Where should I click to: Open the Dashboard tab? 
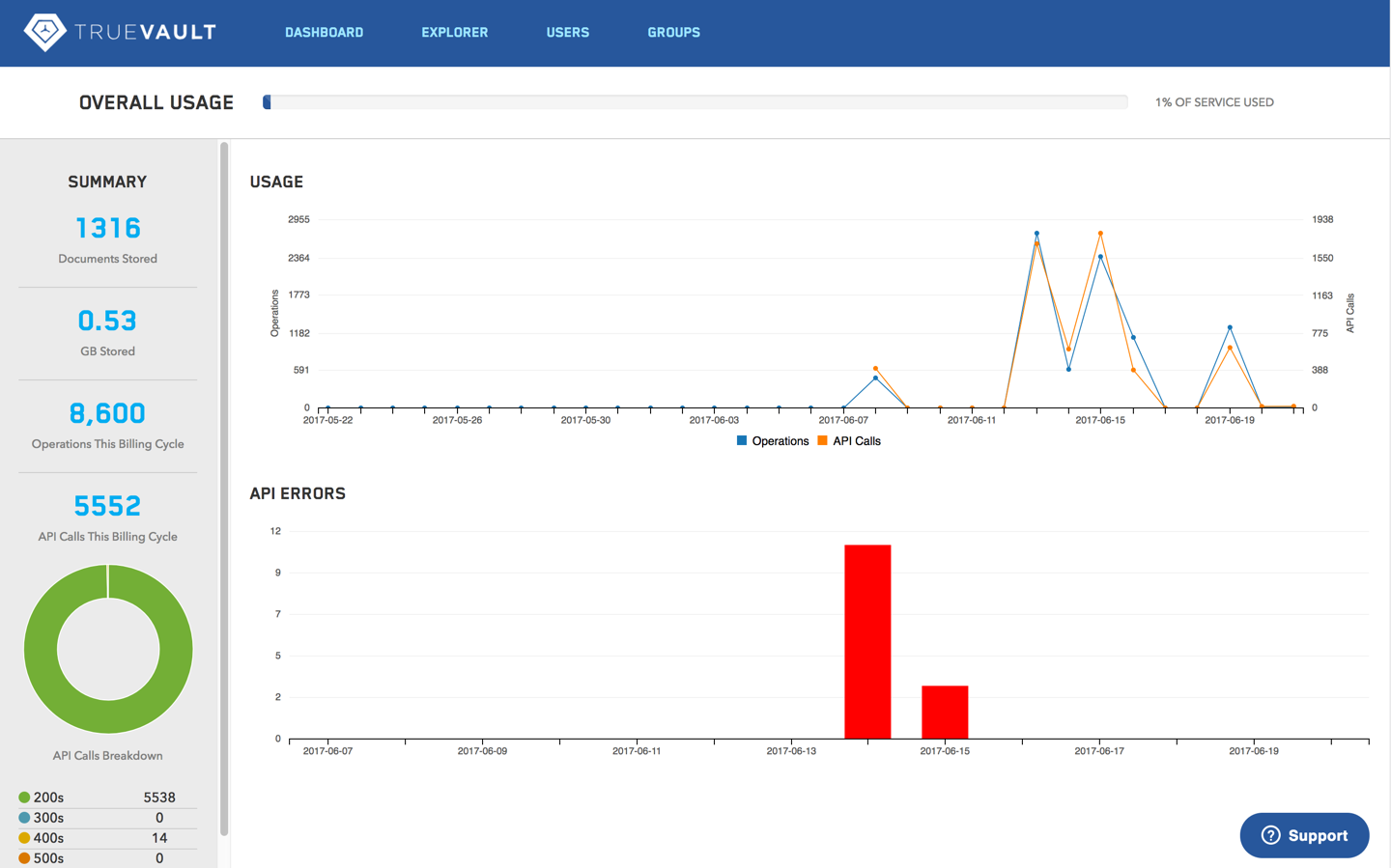[324, 33]
